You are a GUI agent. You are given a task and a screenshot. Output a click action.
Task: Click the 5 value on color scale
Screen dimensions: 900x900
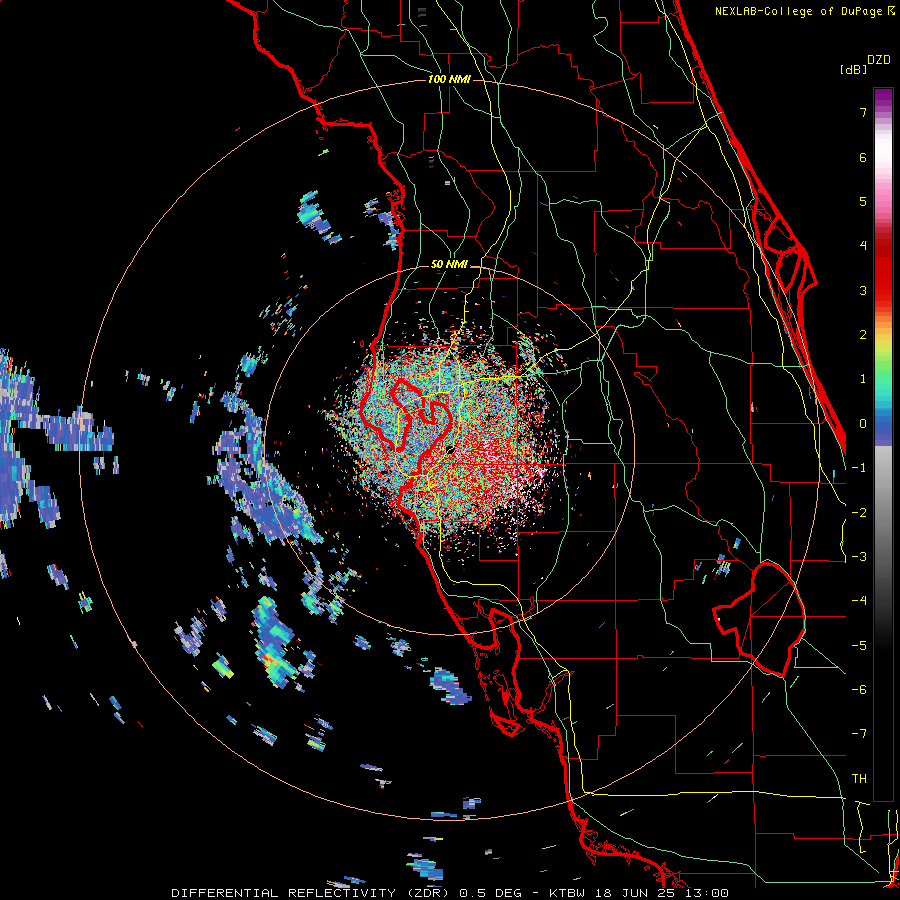863,201
